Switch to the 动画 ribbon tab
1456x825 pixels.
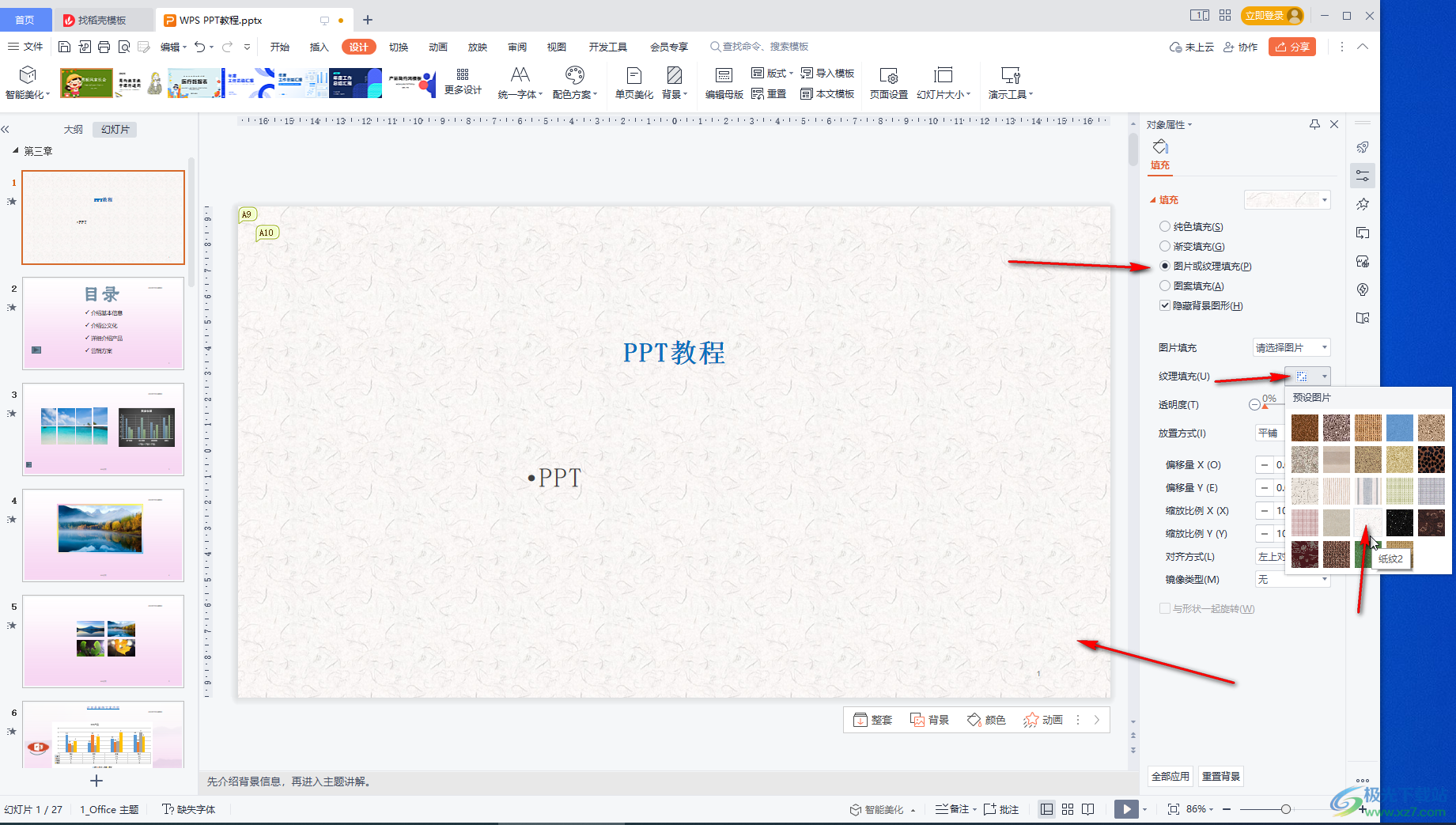point(438,47)
